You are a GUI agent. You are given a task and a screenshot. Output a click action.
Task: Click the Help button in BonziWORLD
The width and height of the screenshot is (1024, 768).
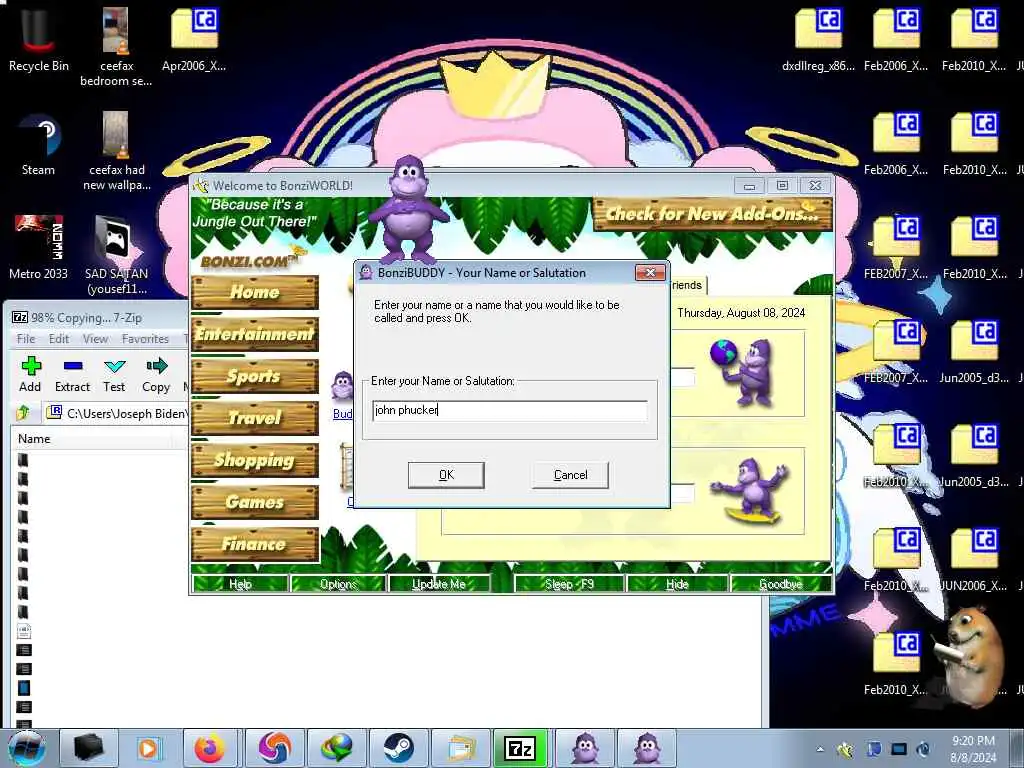click(x=240, y=584)
